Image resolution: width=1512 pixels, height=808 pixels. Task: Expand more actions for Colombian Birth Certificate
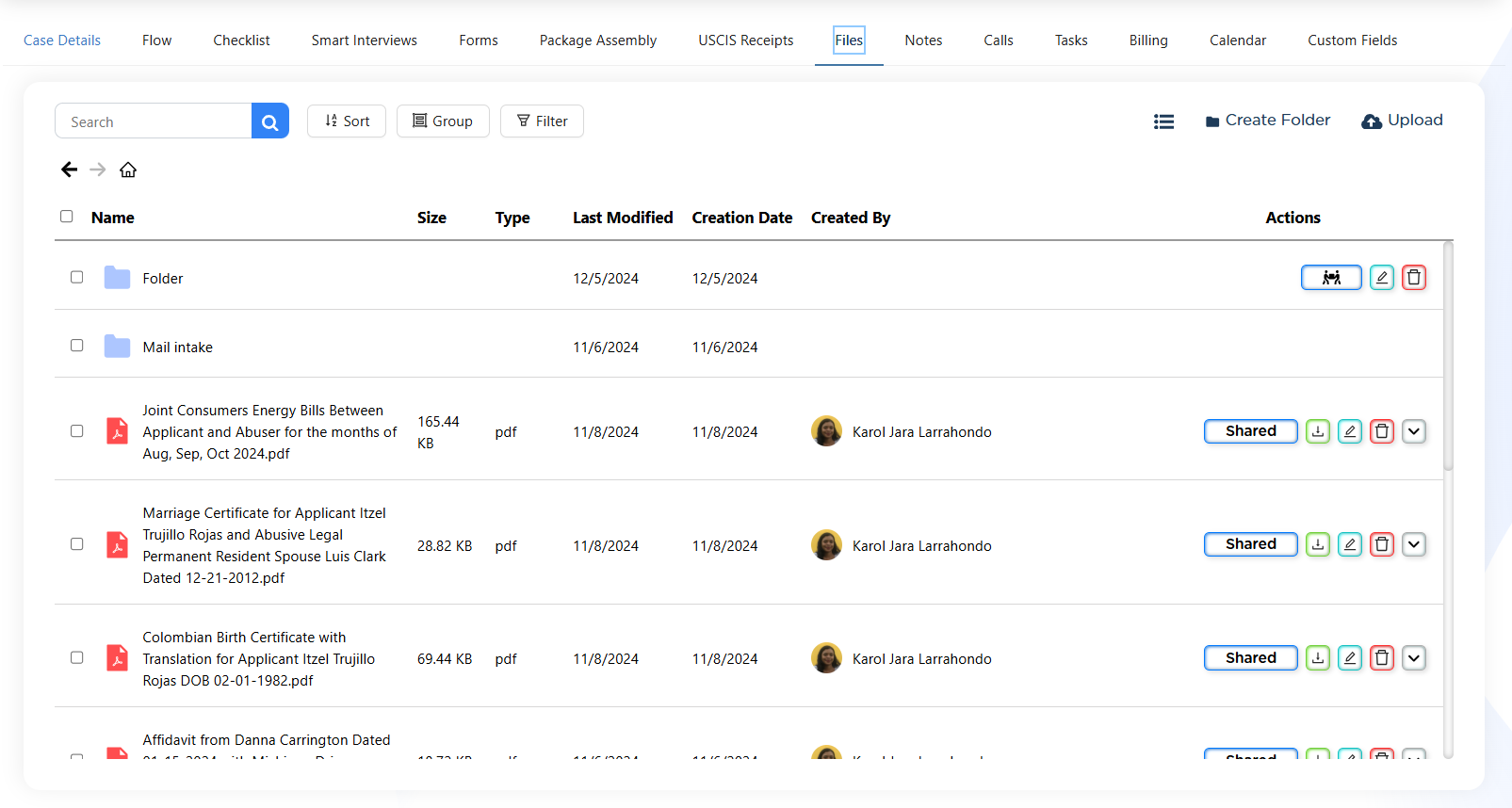[1414, 657]
